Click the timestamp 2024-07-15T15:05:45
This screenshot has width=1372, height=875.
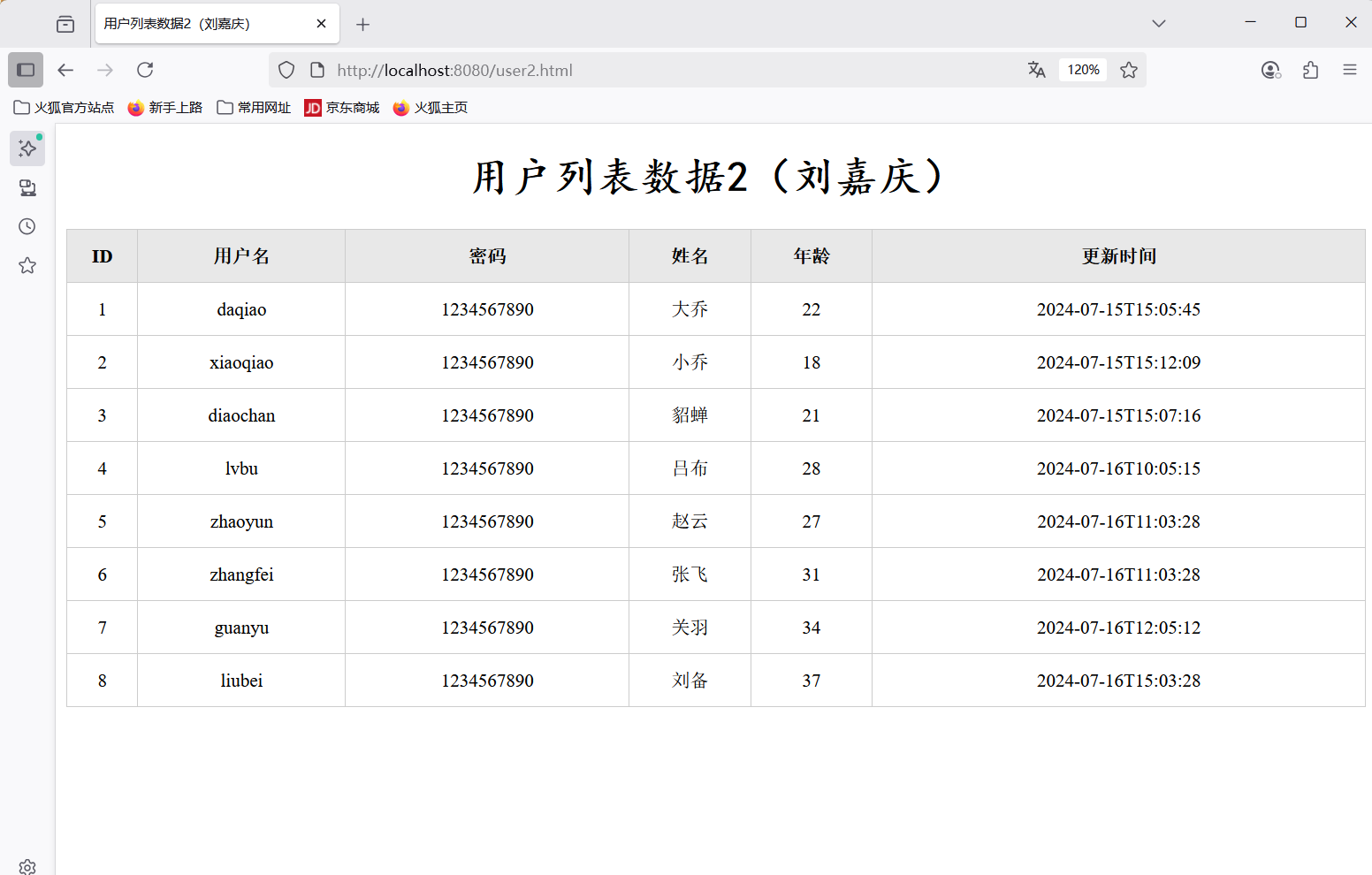(1118, 309)
